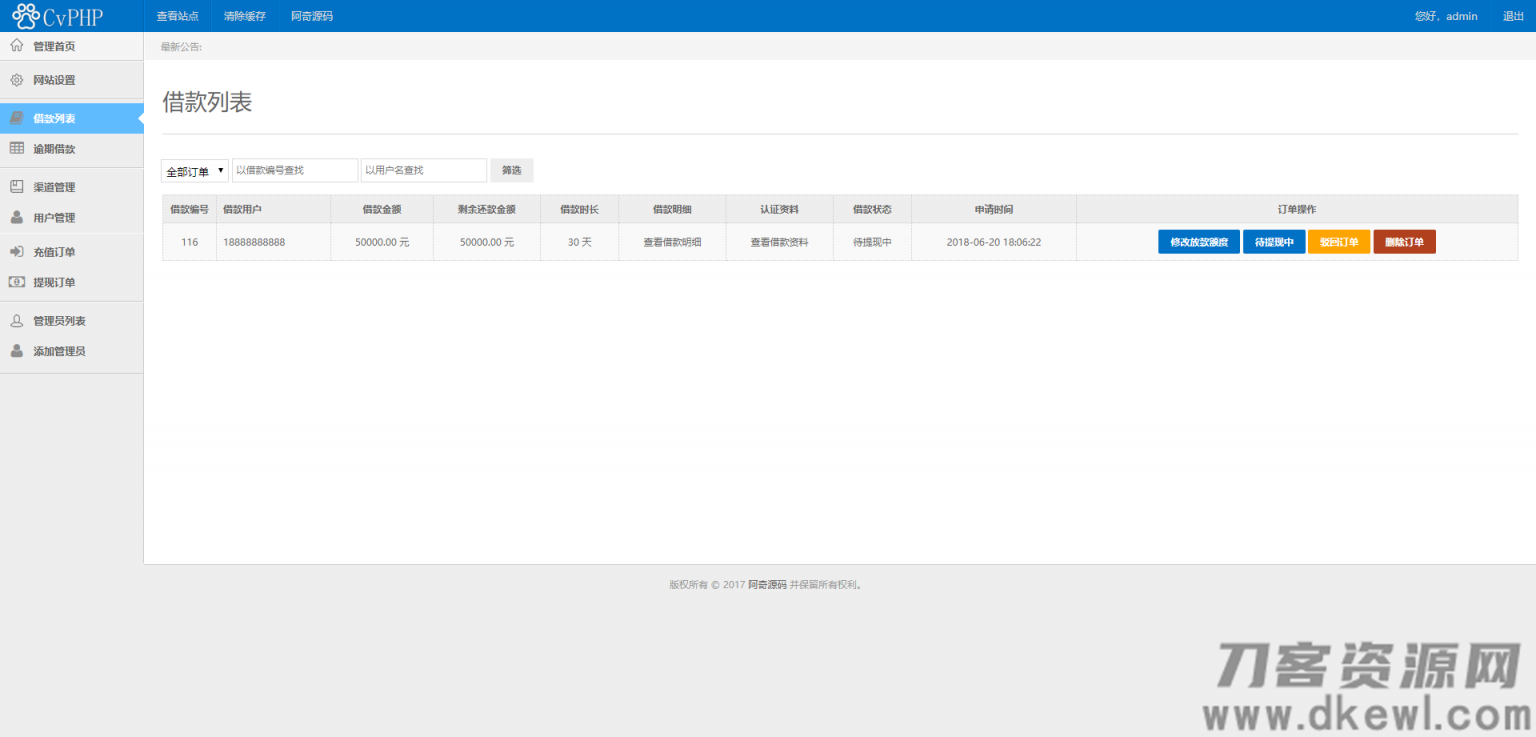Viewport: 1536px width, 737px height.
Task: Click the table icon for 逾期借款
Action: 16,149
